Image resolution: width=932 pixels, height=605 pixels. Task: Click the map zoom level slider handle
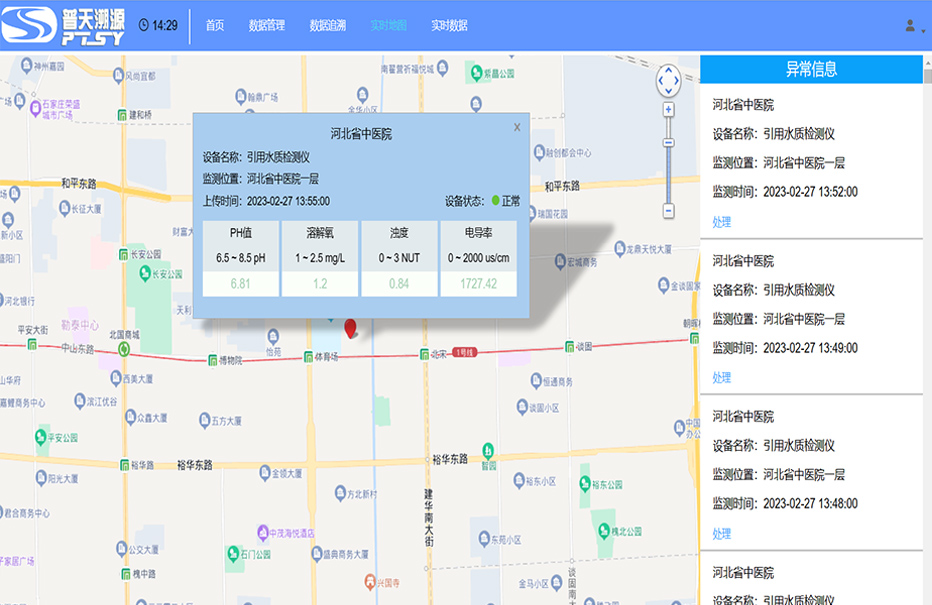(x=668, y=143)
